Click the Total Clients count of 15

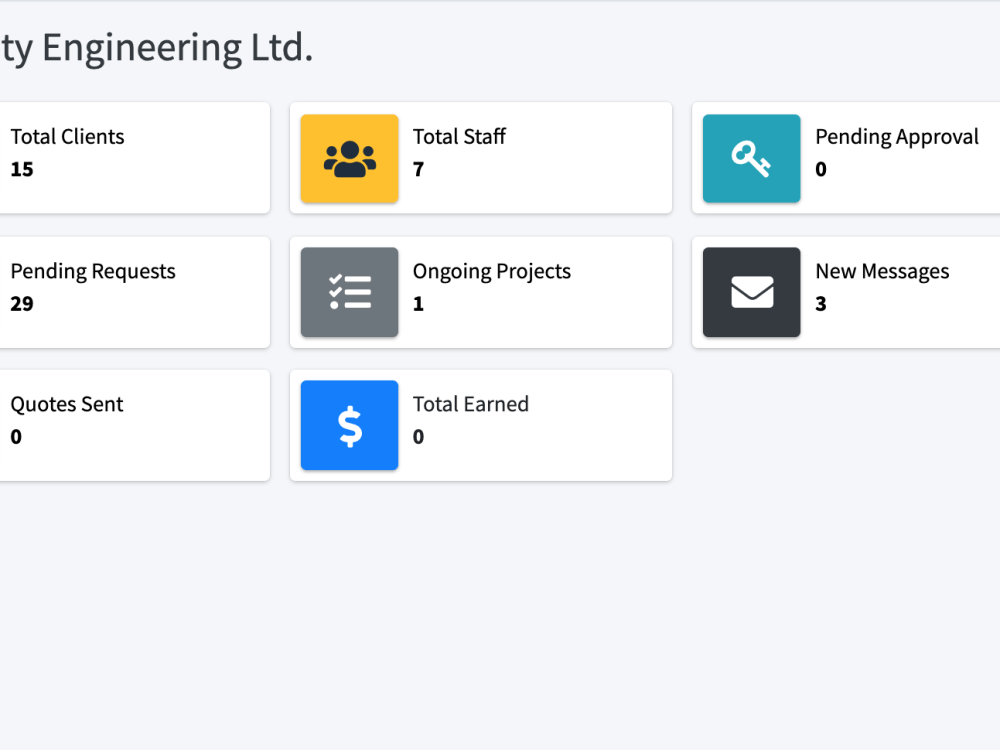[x=21, y=169]
